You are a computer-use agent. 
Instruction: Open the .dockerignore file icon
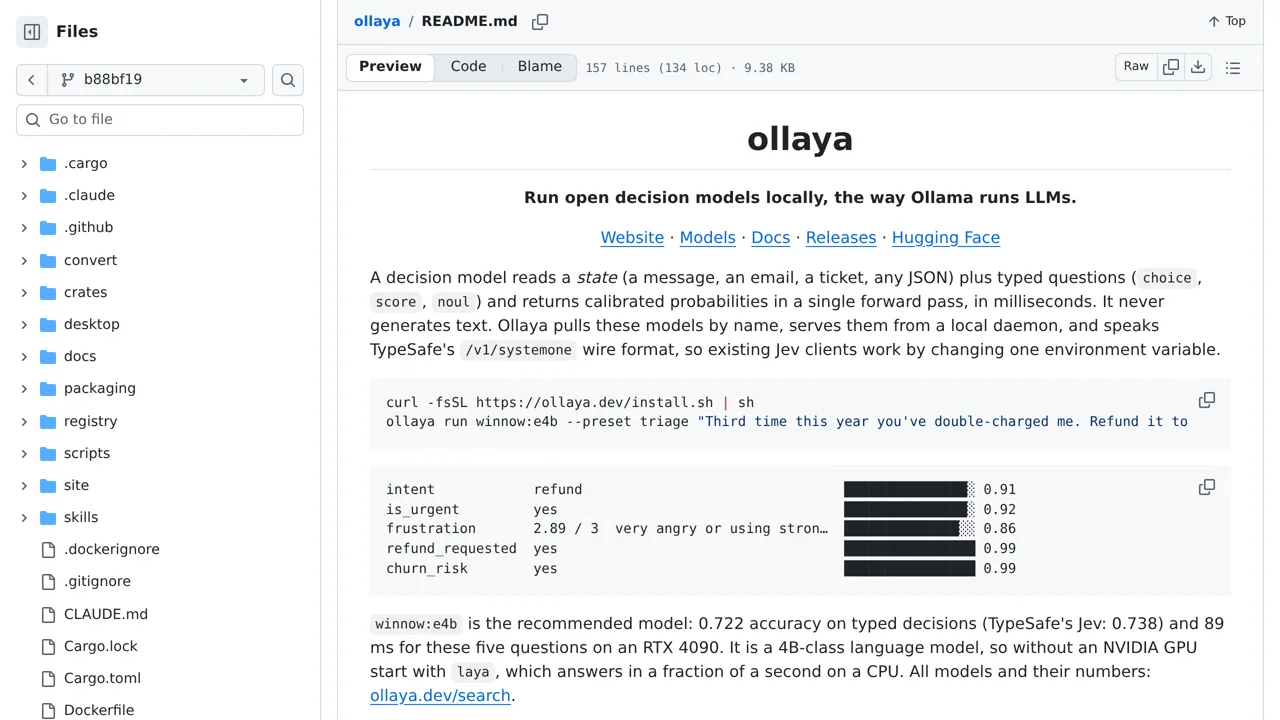tap(48, 549)
